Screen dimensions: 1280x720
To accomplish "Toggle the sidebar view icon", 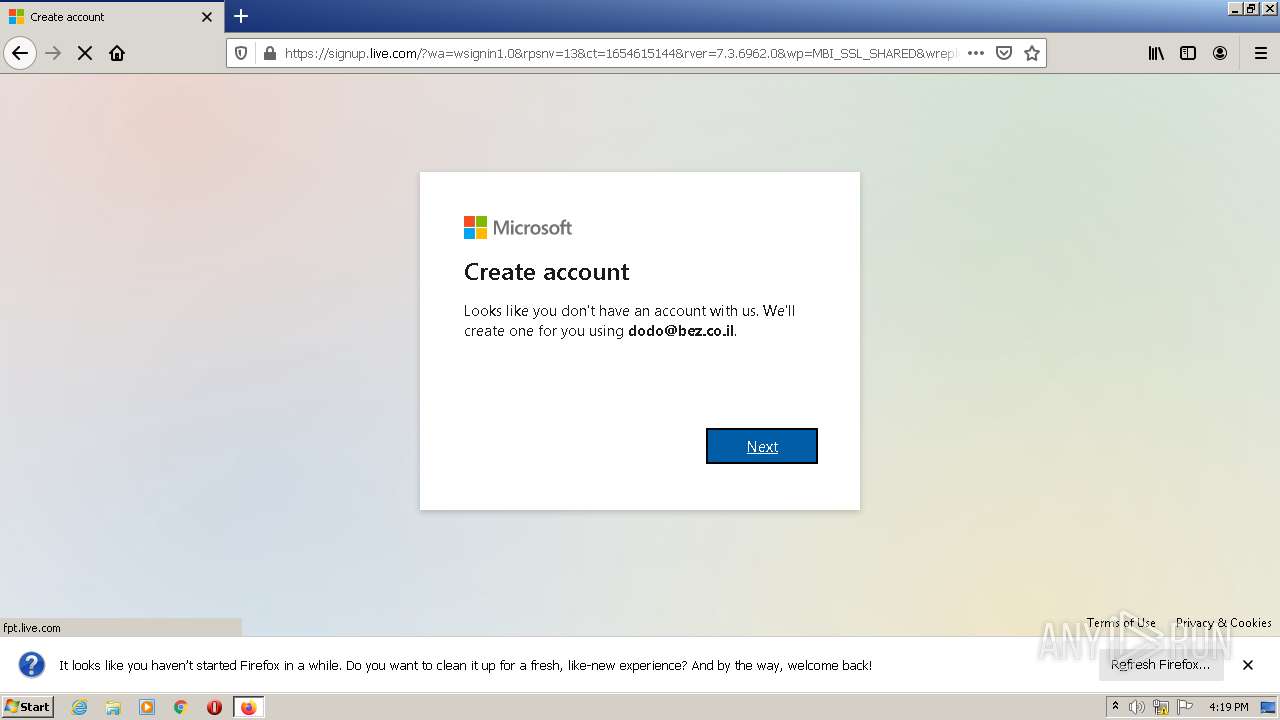I will point(1188,53).
